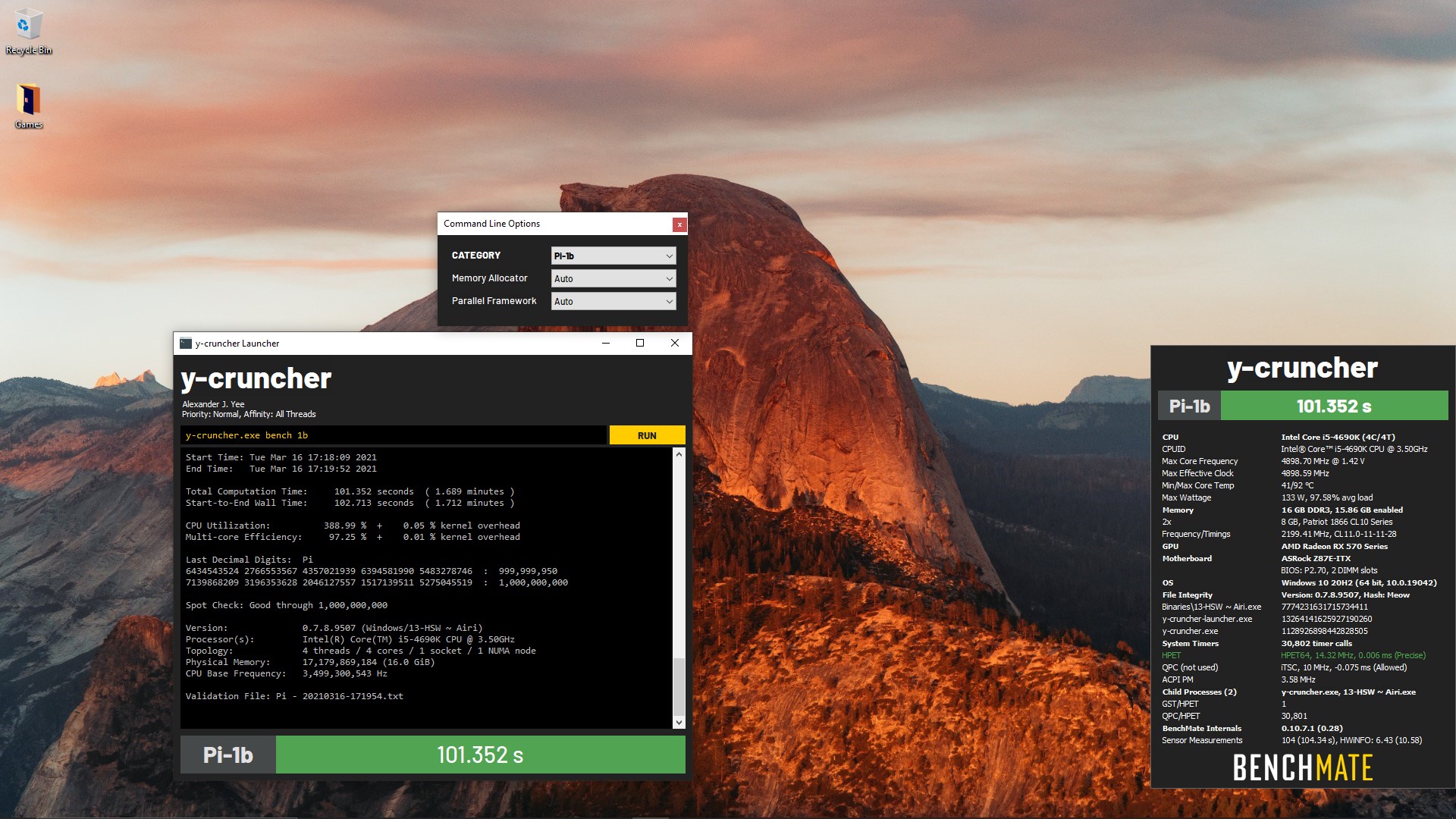
Task: Click the BenchMate panel's green 101.352 s score
Action: click(1334, 406)
